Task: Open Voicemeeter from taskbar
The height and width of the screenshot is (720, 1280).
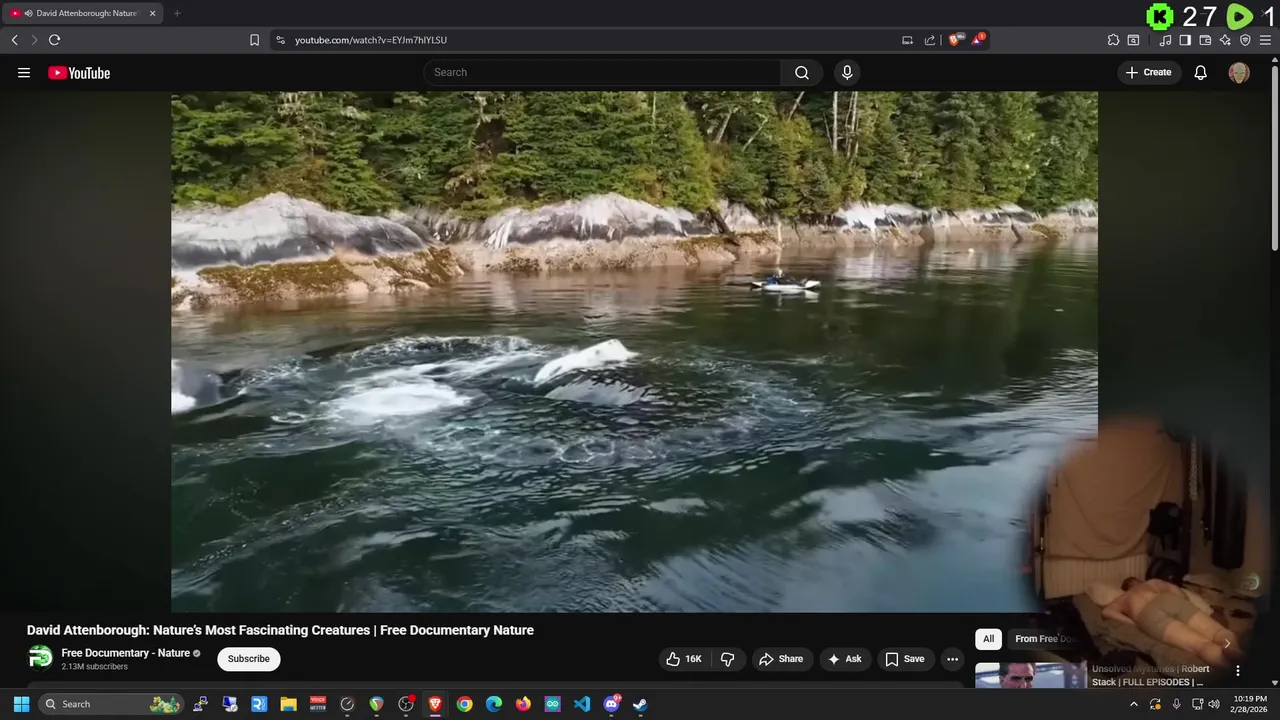Action: [x=318, y=704]
